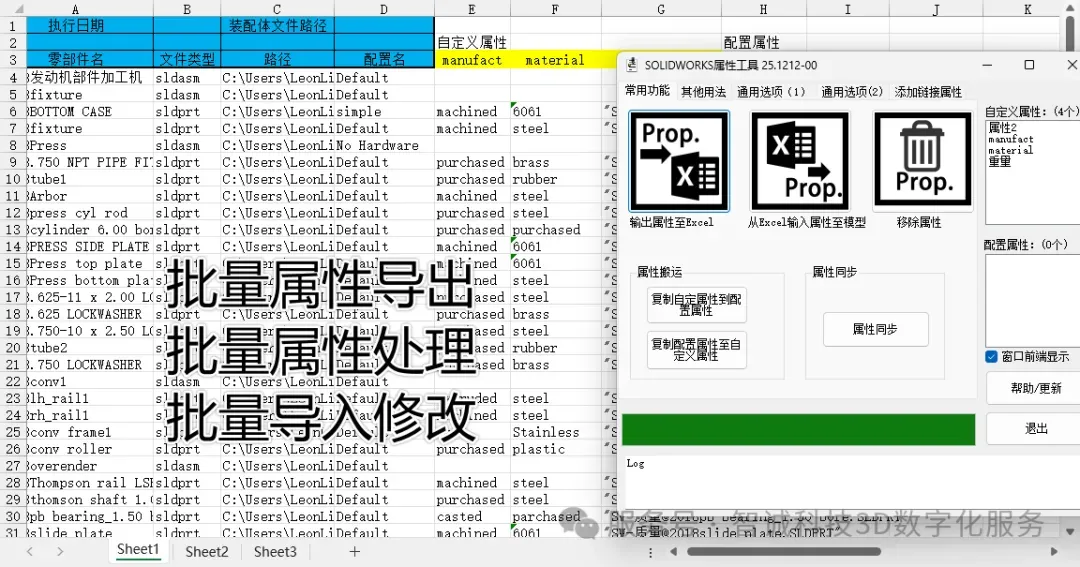The image size is (1080, 567).
Task: Click the green progress bar
Action: pos(798,429)
